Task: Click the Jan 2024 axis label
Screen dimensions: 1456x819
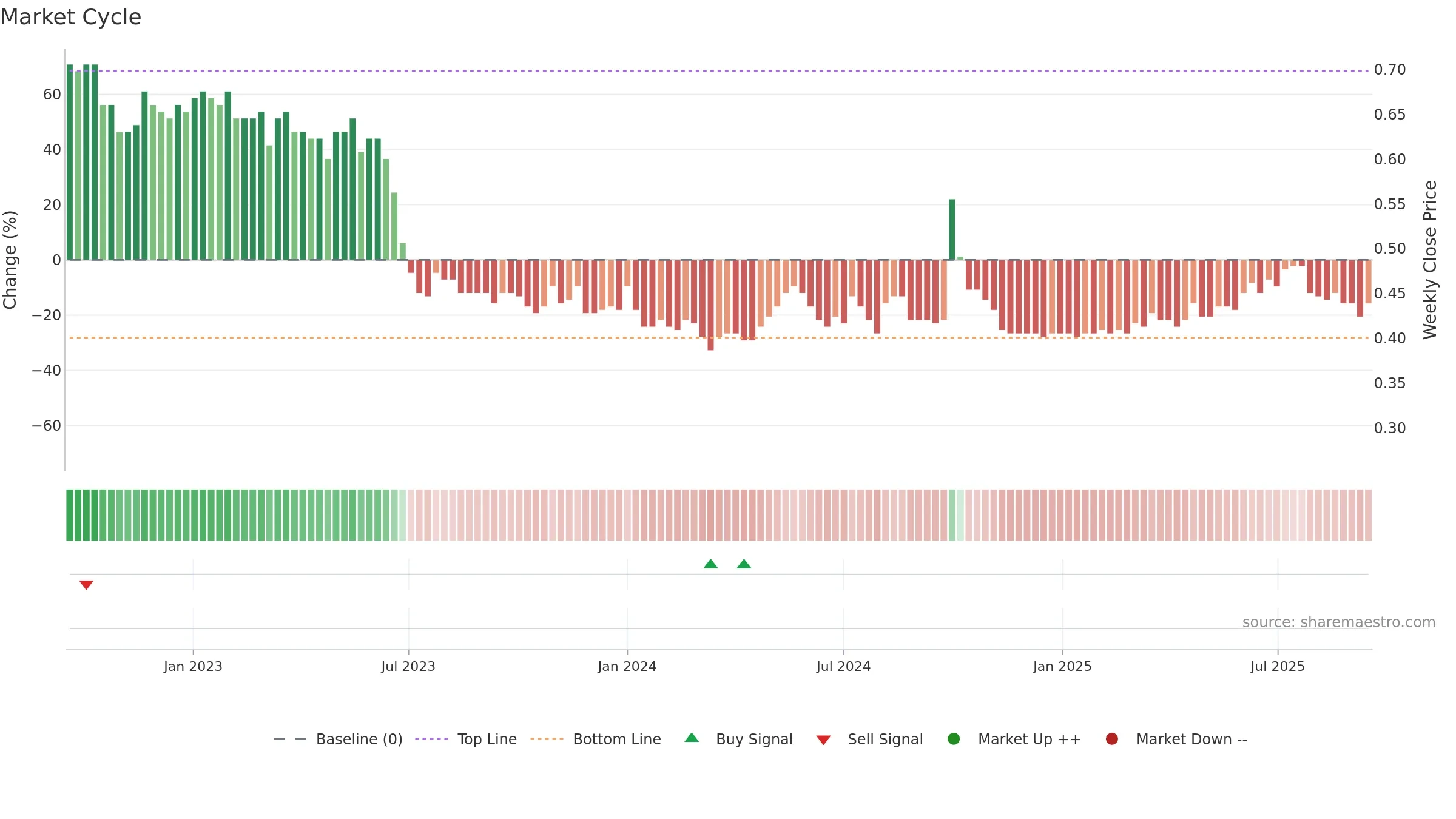Action: (x=627, y=667)
